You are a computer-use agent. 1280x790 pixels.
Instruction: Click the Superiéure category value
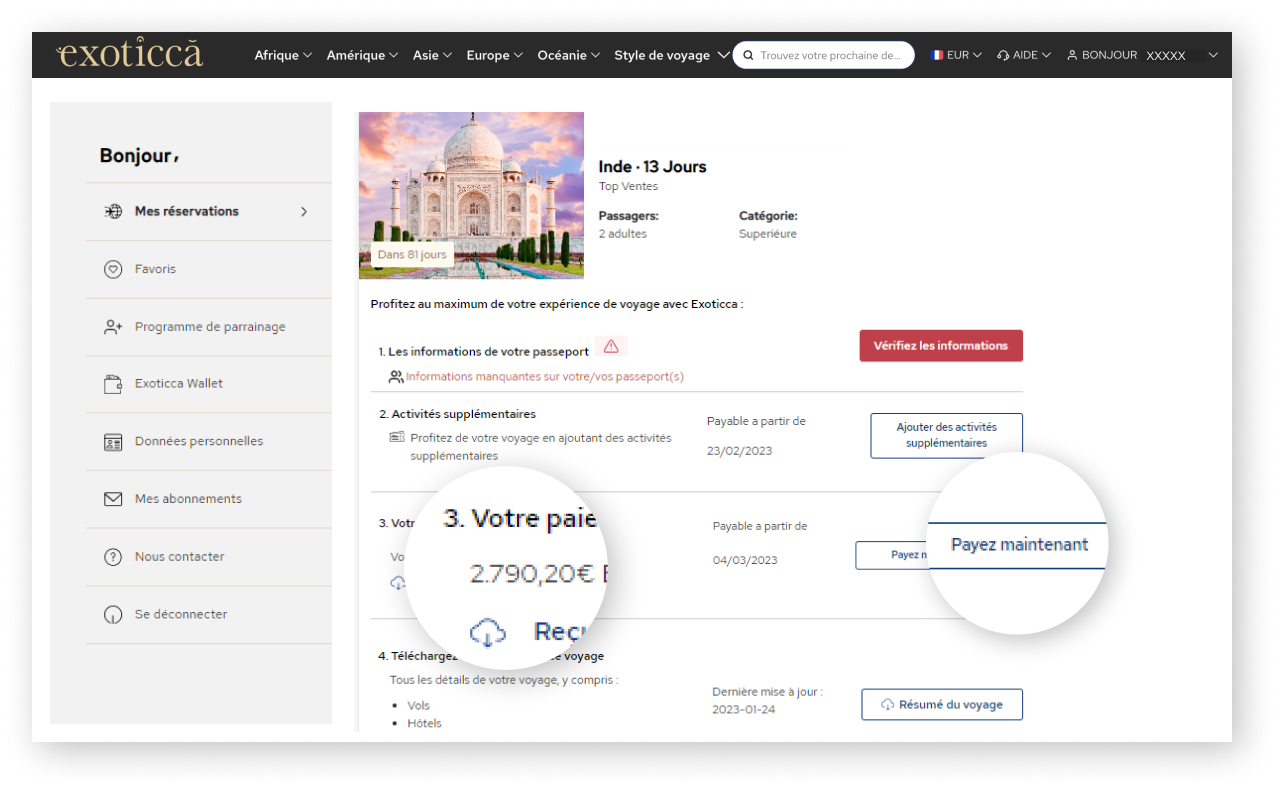pyautogui.click(x=768, y=233)
